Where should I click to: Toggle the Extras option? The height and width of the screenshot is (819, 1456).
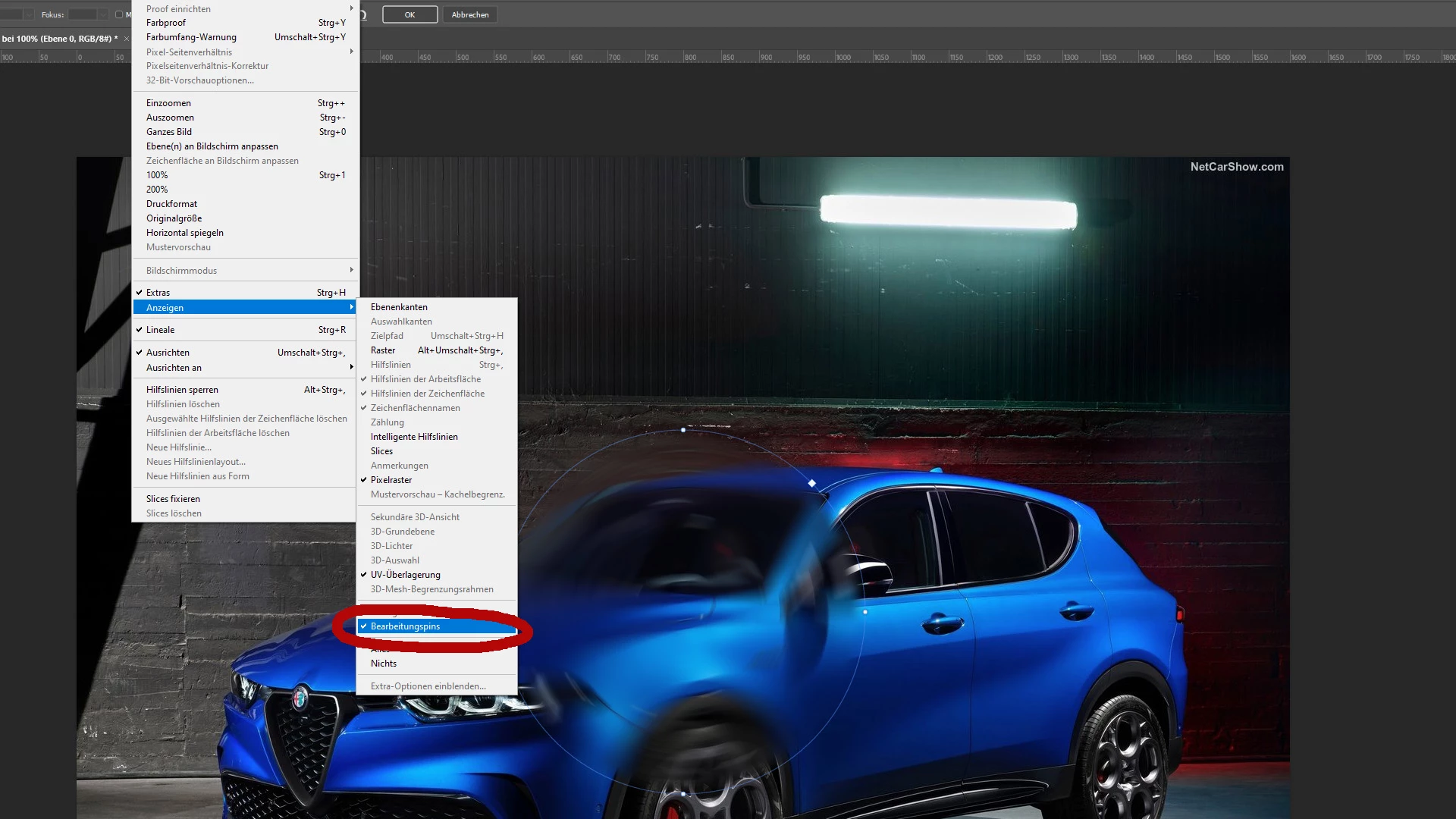(x=158, y=293)
